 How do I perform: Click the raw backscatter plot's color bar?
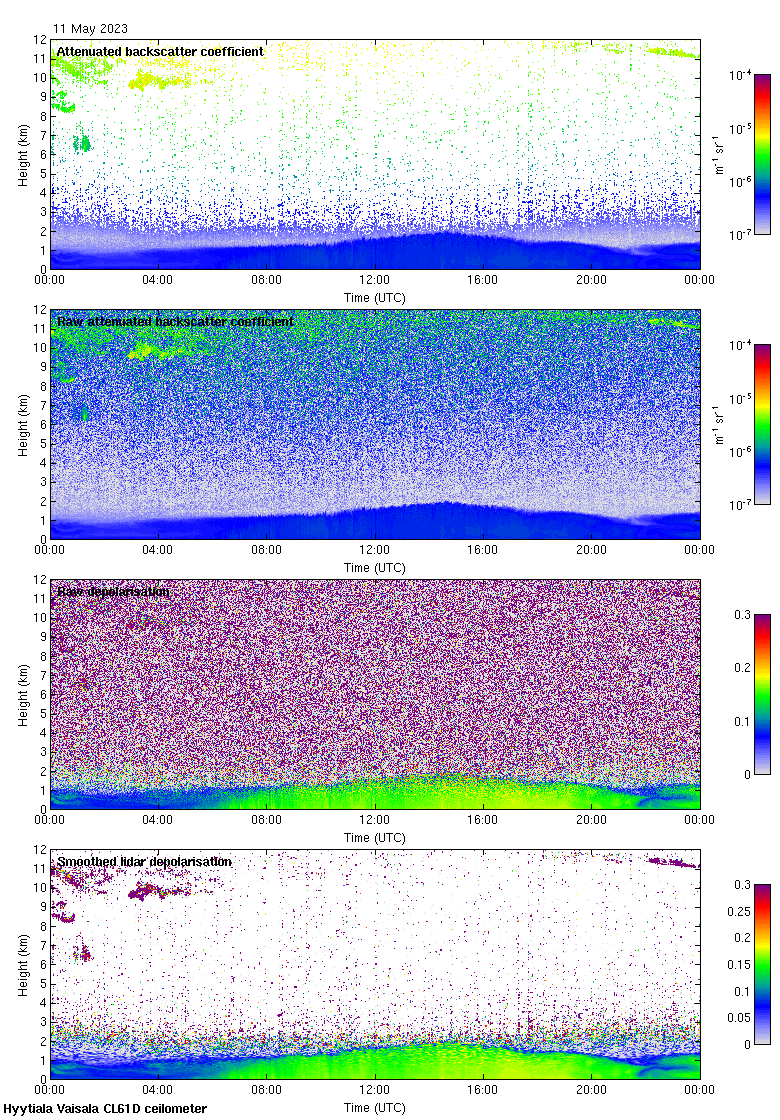point(762,424)
